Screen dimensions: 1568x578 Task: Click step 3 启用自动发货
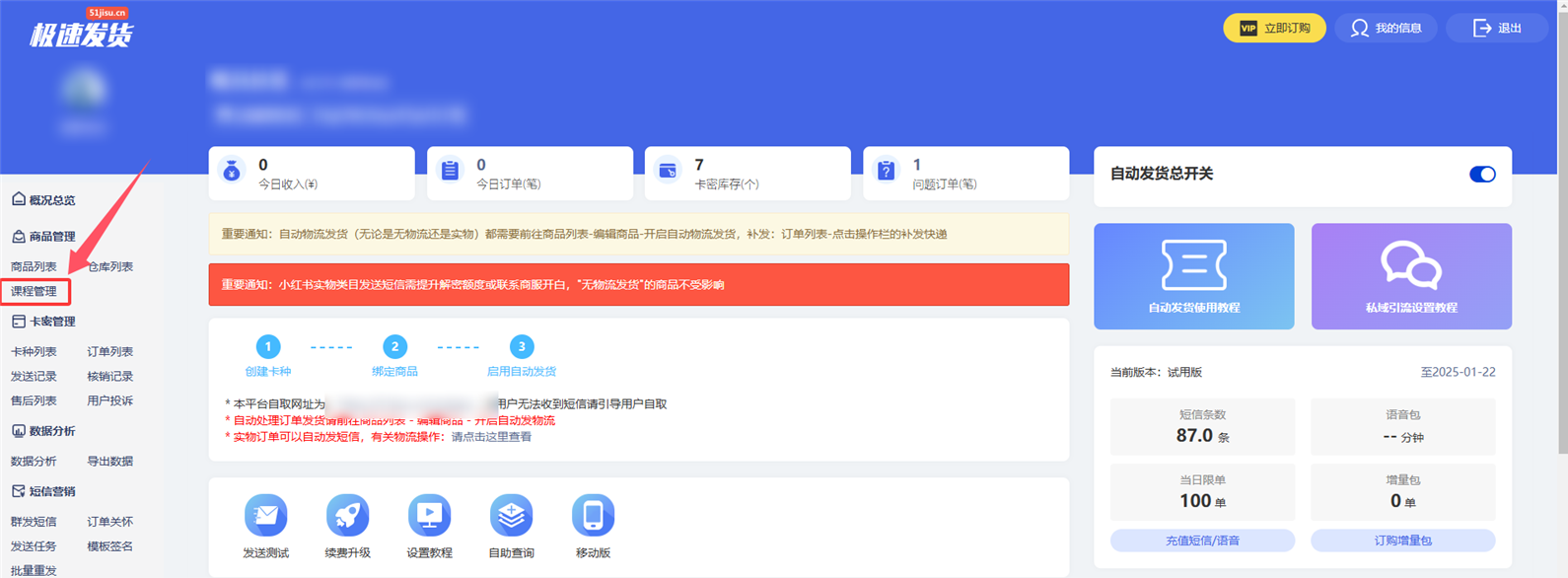pos(522,356)
